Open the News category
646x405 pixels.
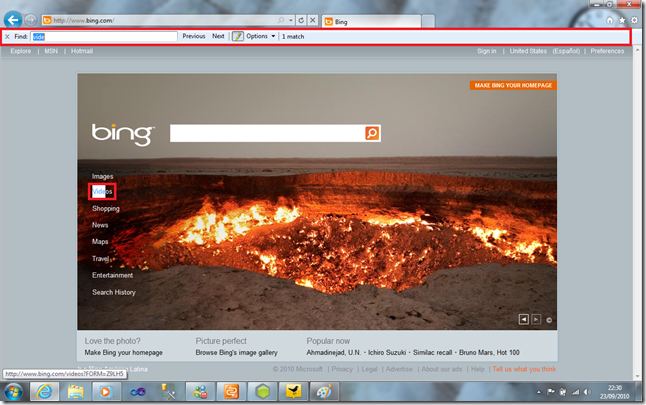point(100,225)
